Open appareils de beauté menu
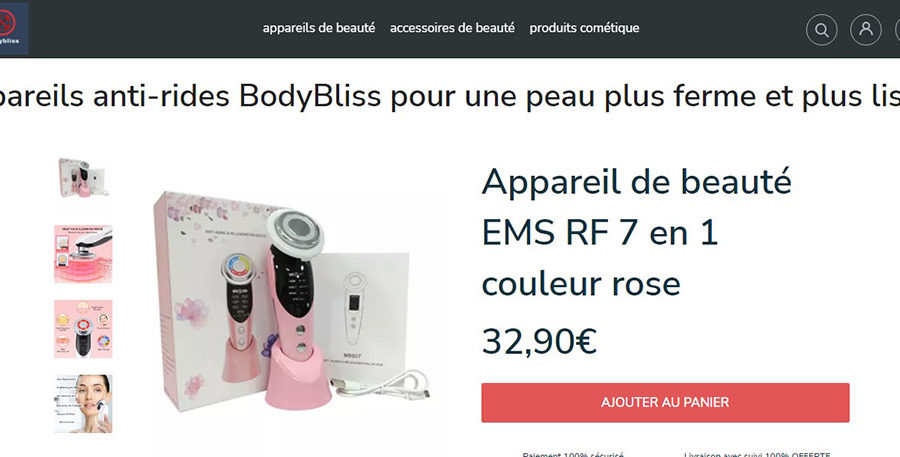The height and width of the screenshot is (457, 900). (319, 28)
